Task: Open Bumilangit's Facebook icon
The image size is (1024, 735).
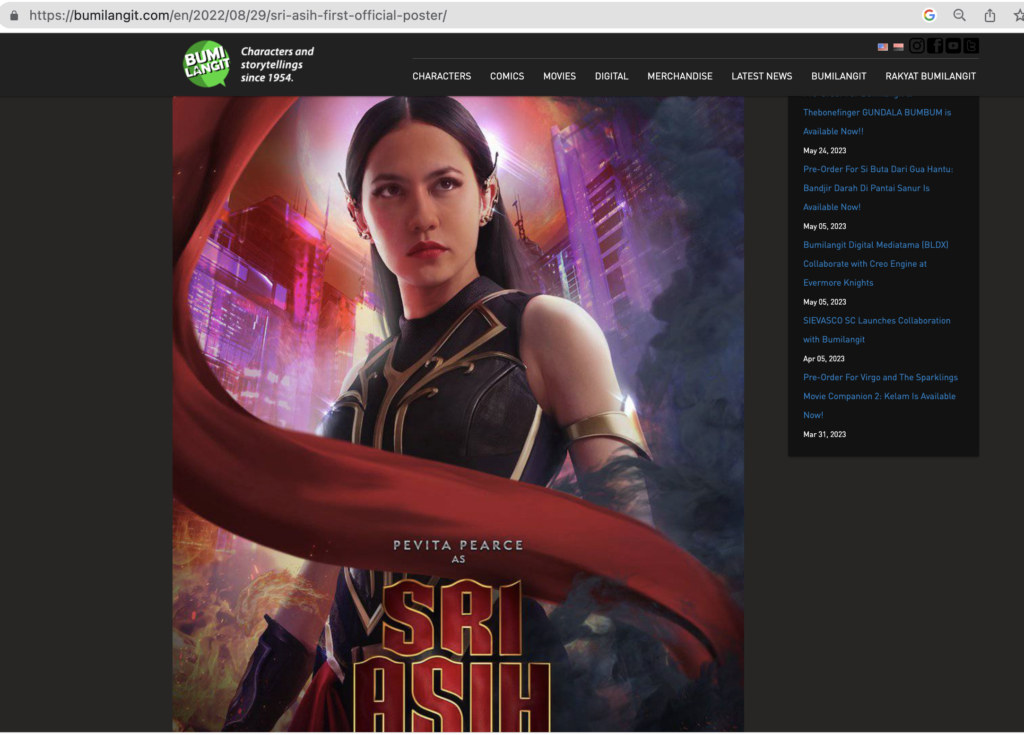Action: (935, 45)
